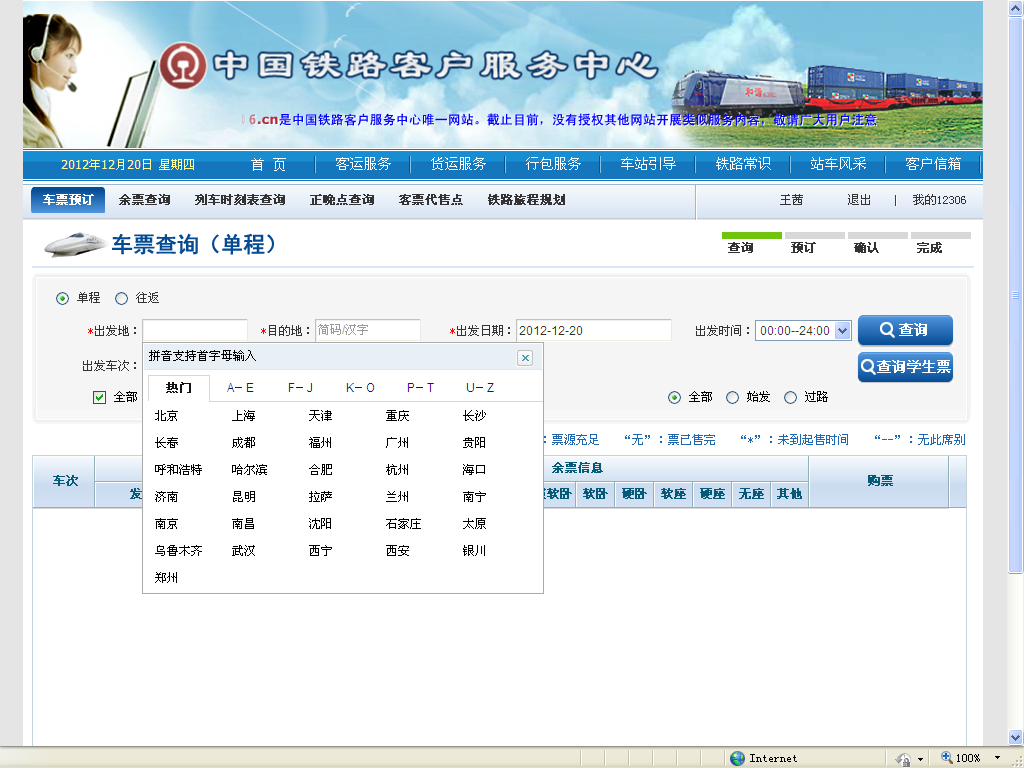Screen dimensions: 1024x768
Task: Open the 我的12306 link
Action: click(939, 200)
